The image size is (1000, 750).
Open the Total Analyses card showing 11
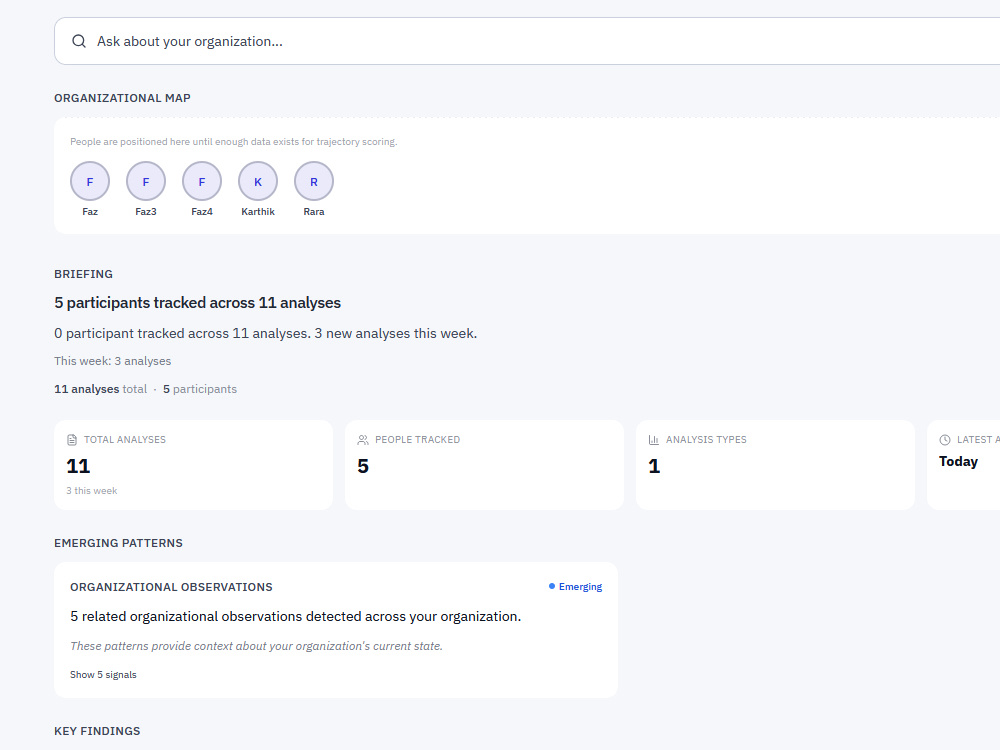pos(193,465)
